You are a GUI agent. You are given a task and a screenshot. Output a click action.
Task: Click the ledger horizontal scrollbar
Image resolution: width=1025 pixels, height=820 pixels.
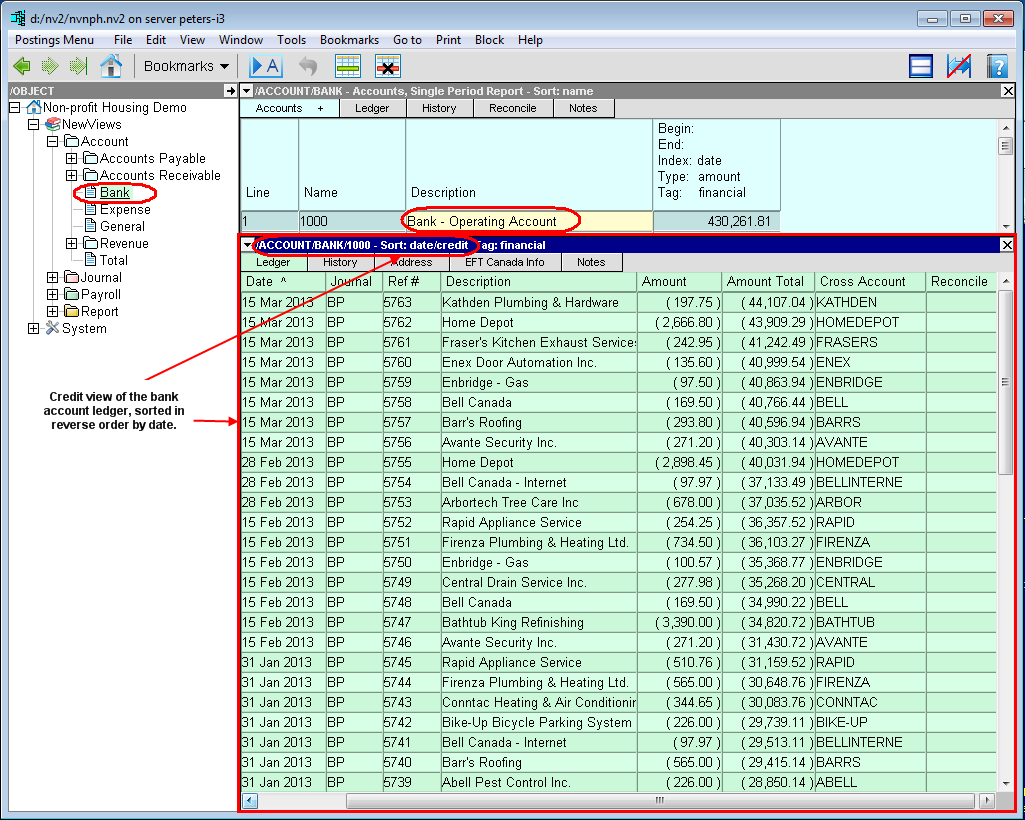660,801
